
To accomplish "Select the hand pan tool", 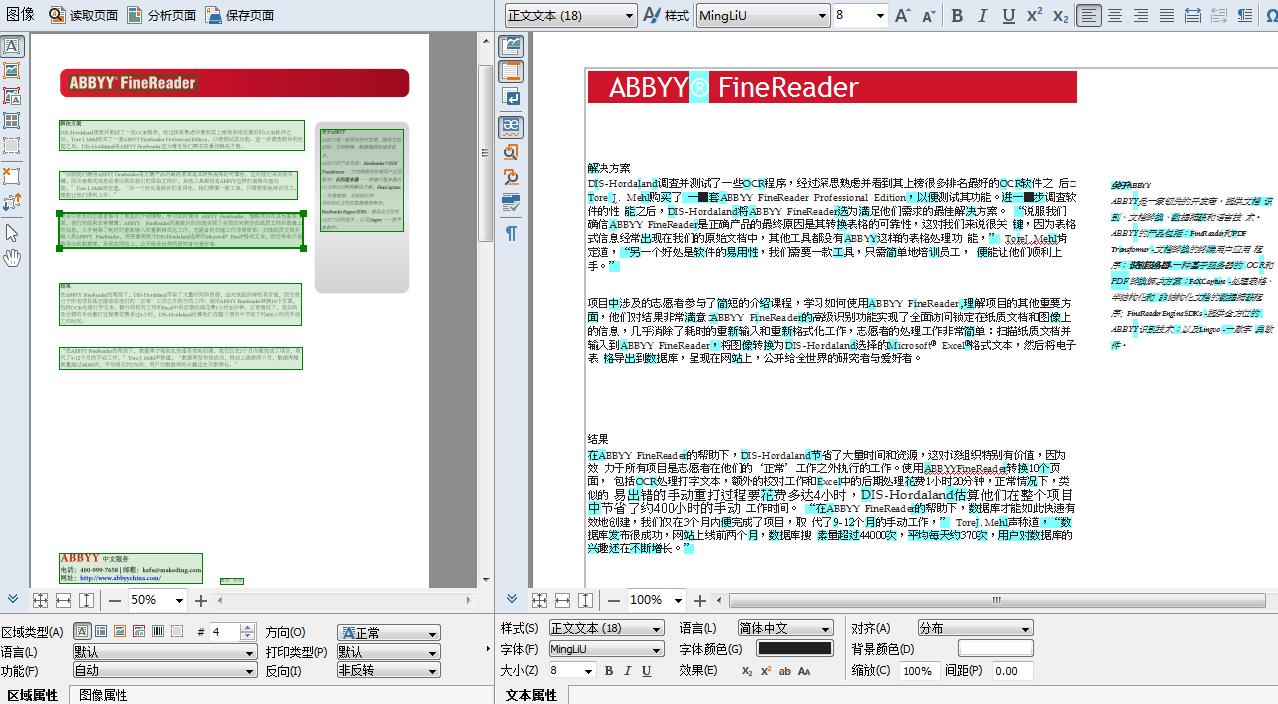I will (x=14, y=259).
